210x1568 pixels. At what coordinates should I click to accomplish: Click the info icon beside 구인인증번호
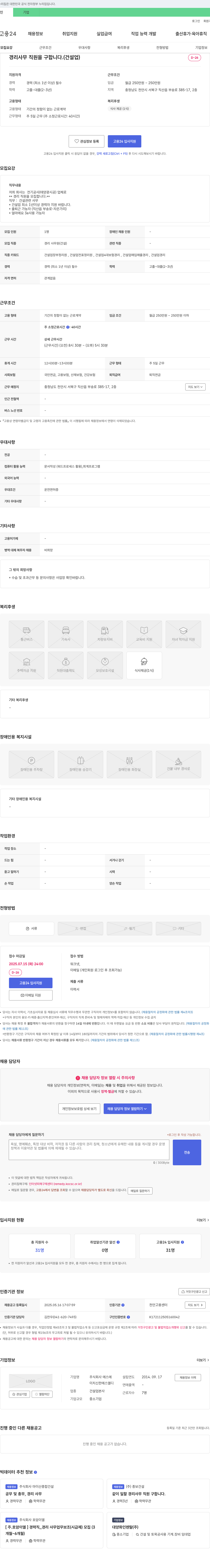128,1317
